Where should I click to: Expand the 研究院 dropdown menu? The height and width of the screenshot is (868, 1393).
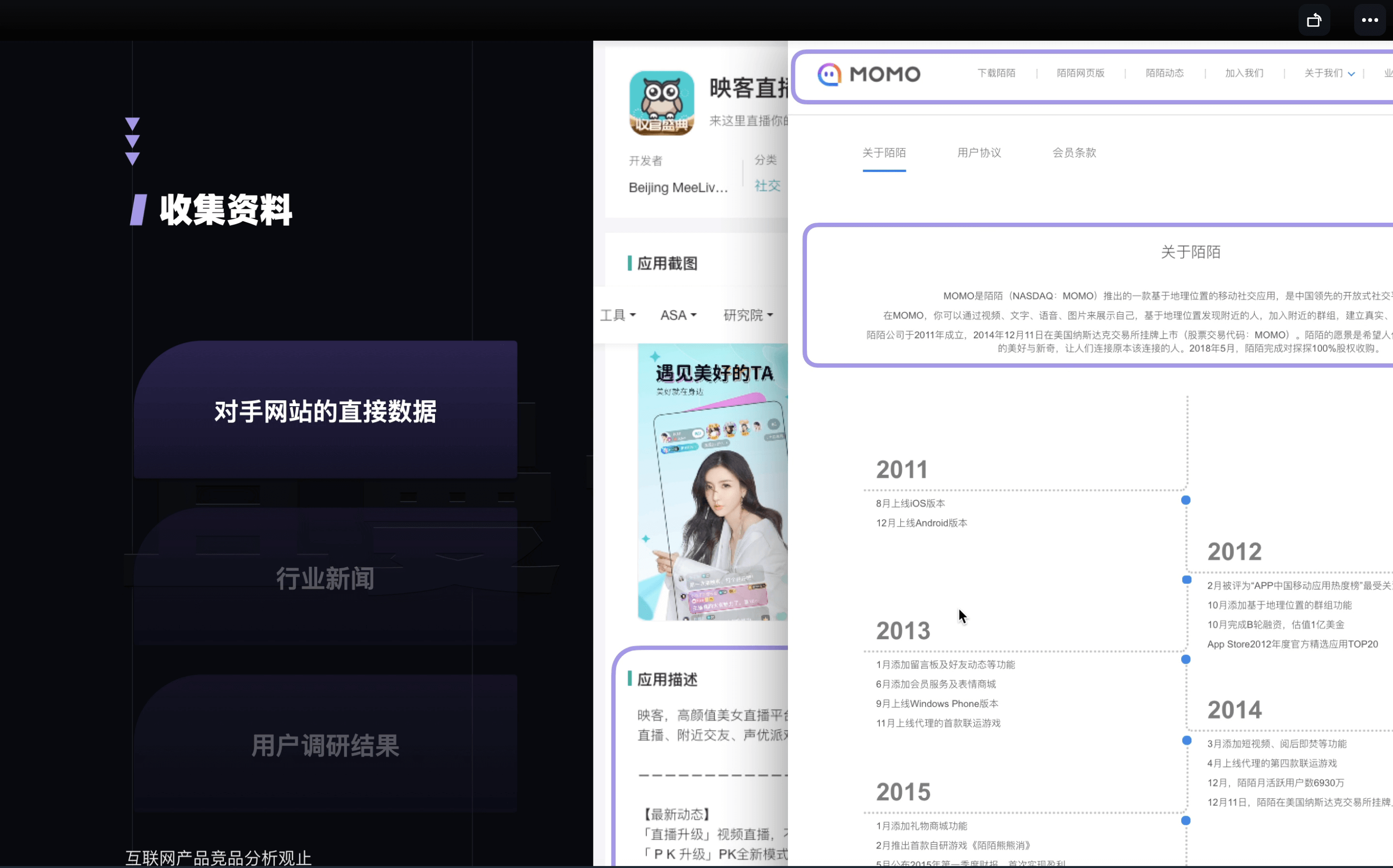(748, 315)
